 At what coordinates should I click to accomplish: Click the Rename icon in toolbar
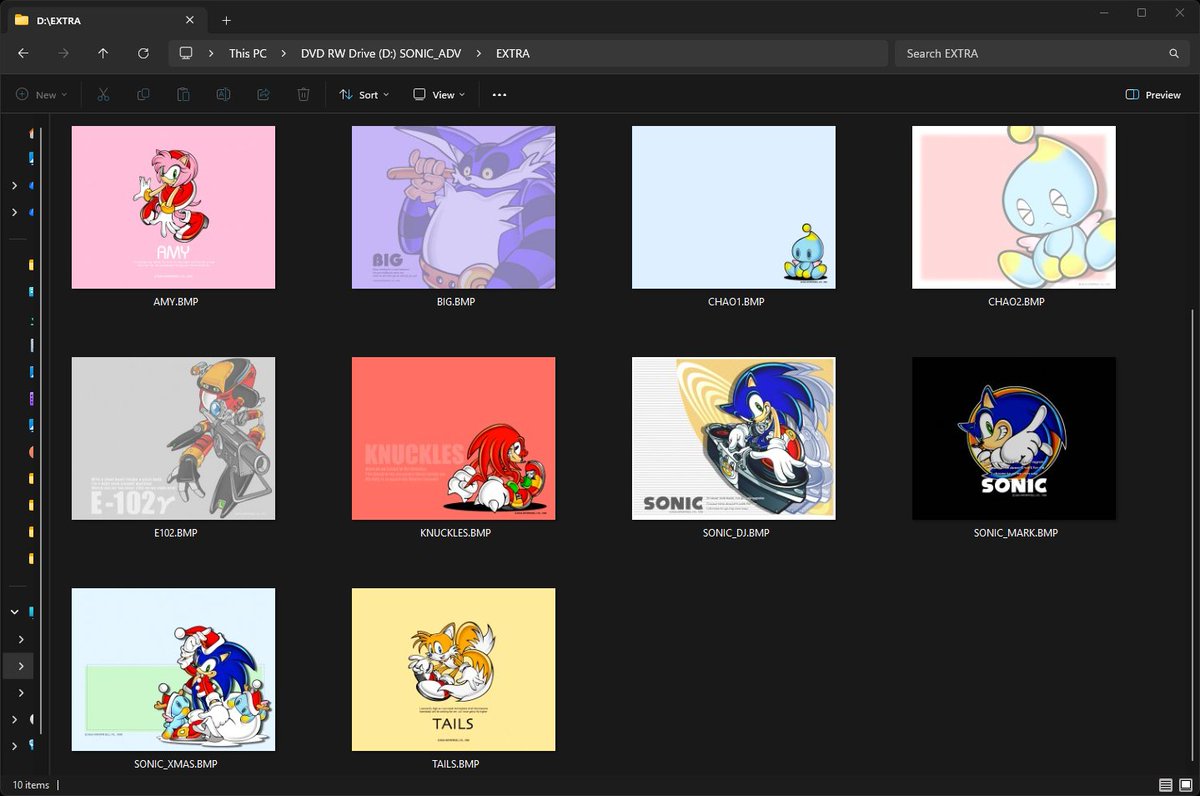click(x=223, y=95)
